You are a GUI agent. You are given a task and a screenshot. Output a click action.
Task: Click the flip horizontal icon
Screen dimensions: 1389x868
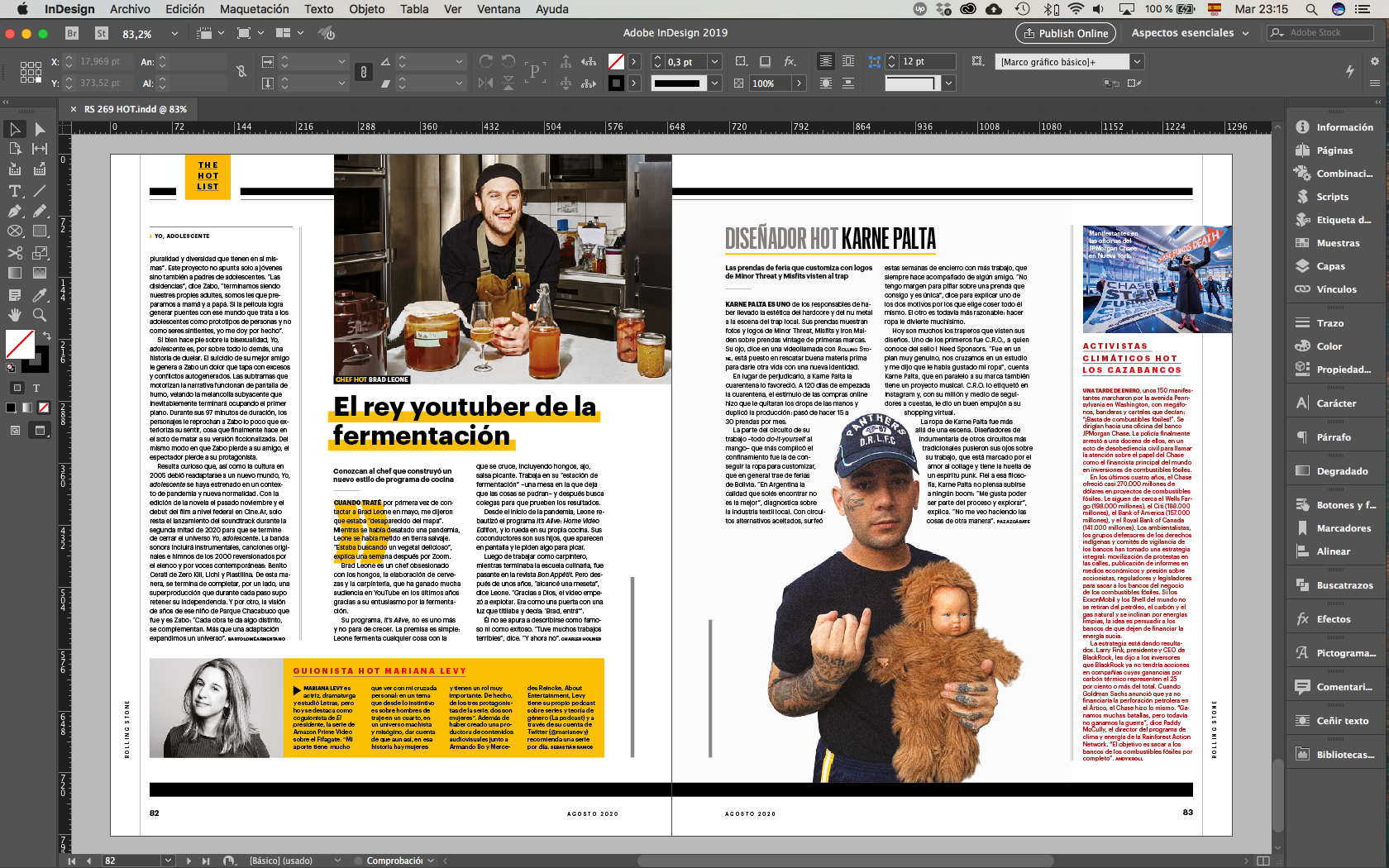486,83
